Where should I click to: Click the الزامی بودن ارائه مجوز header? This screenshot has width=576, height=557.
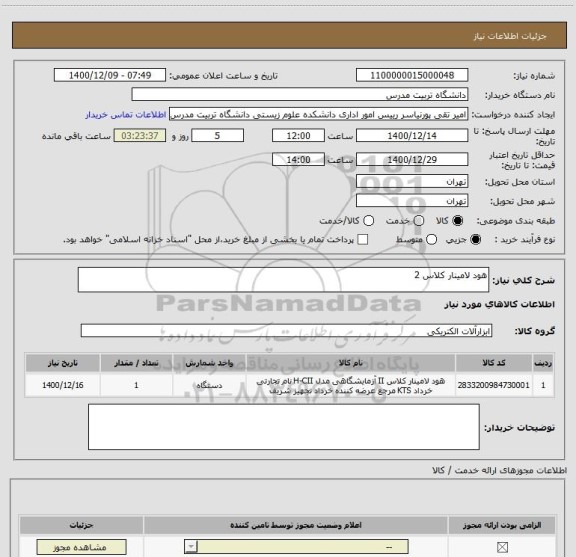(502, 525)
